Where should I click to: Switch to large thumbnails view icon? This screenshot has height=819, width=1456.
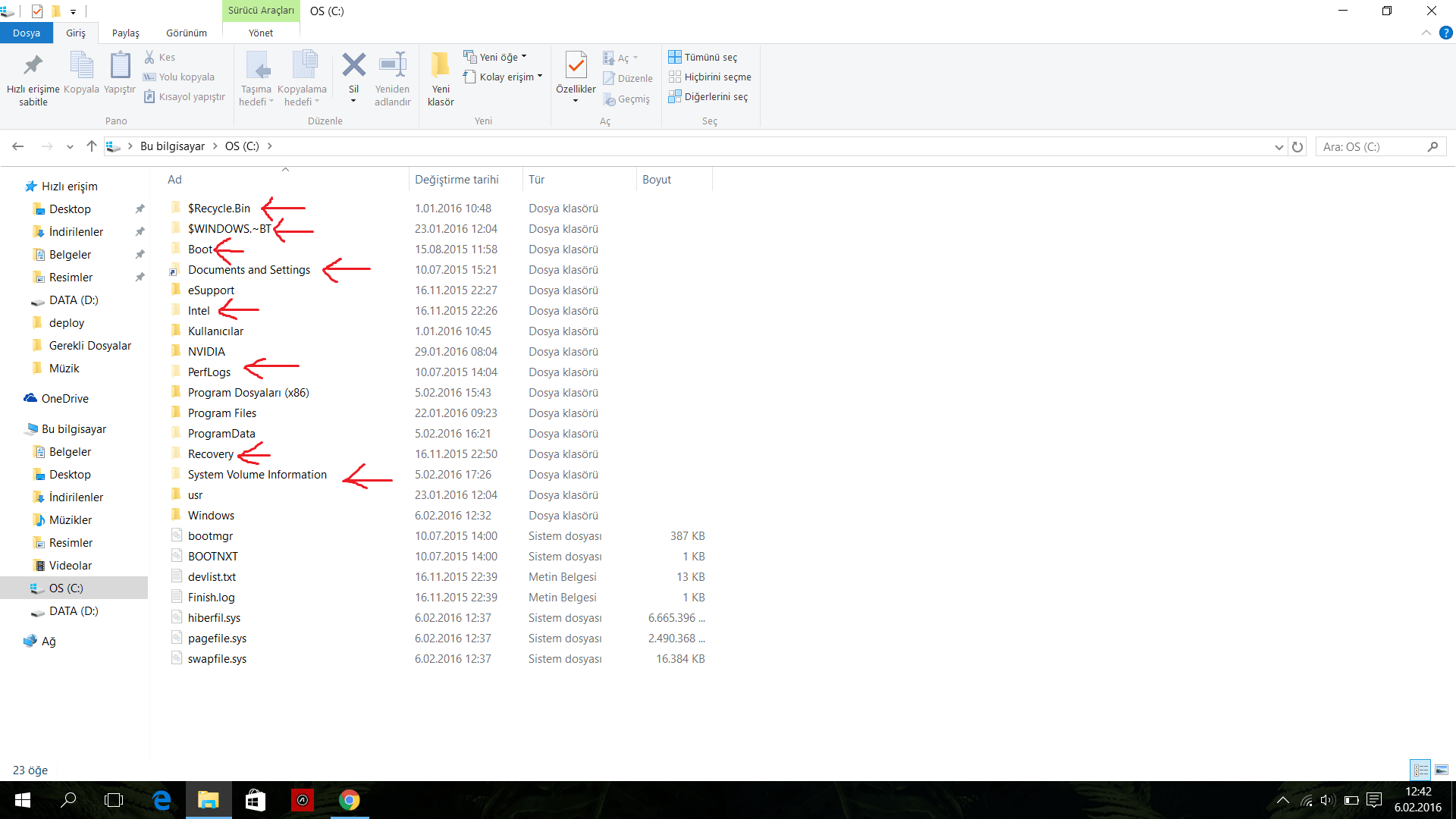[x=1442, y=770]
